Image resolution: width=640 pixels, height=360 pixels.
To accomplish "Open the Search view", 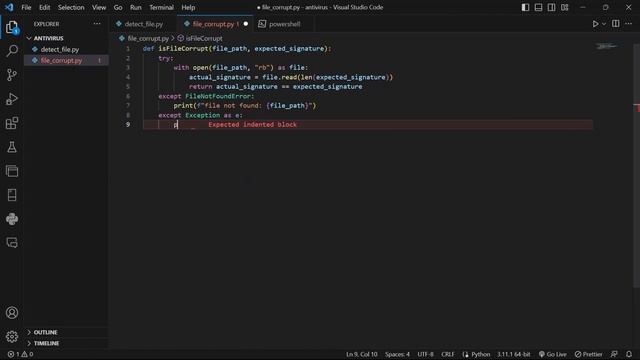I will tap(12, 51).
